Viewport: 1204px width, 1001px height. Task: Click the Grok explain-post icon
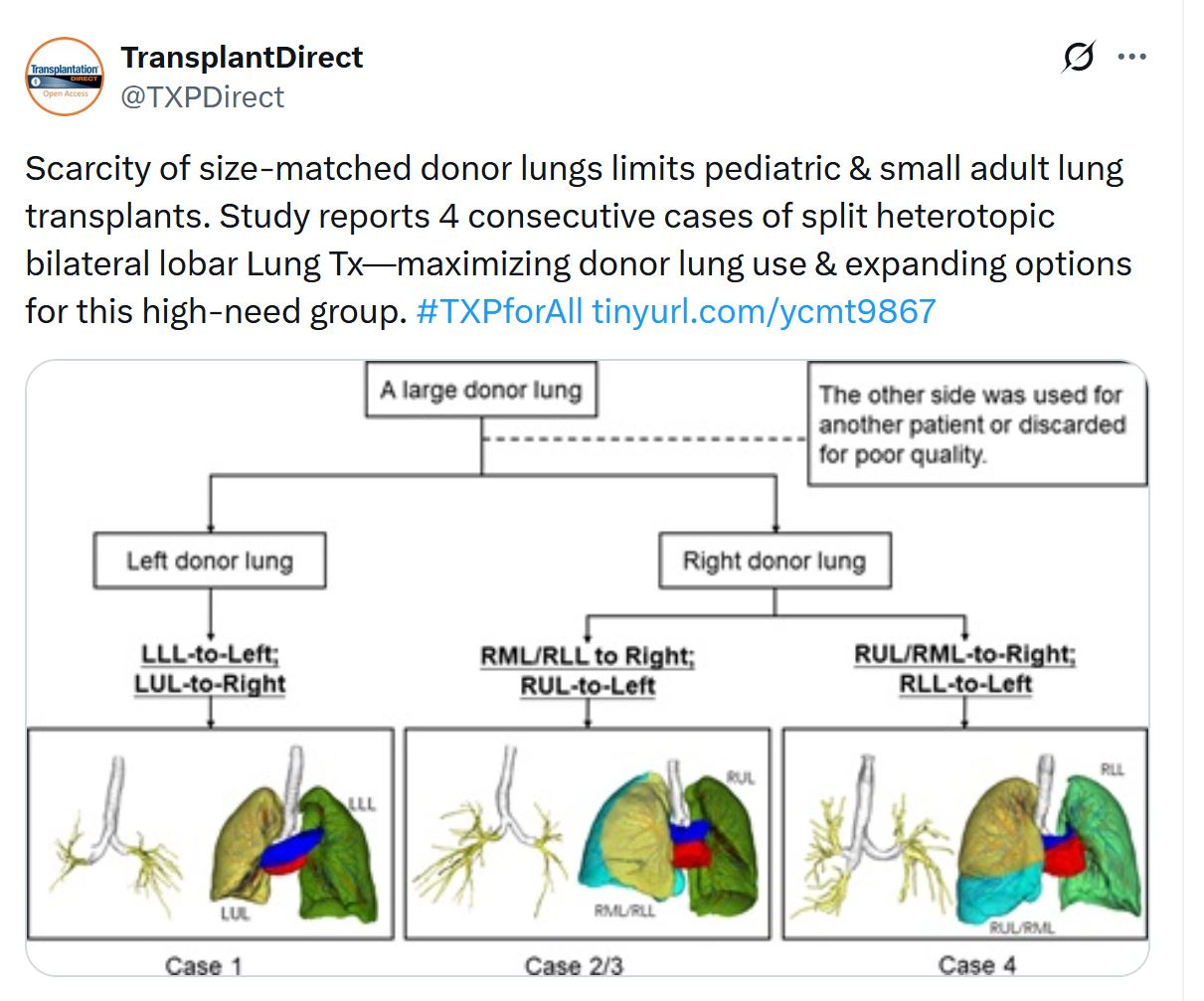(1078, 58)
